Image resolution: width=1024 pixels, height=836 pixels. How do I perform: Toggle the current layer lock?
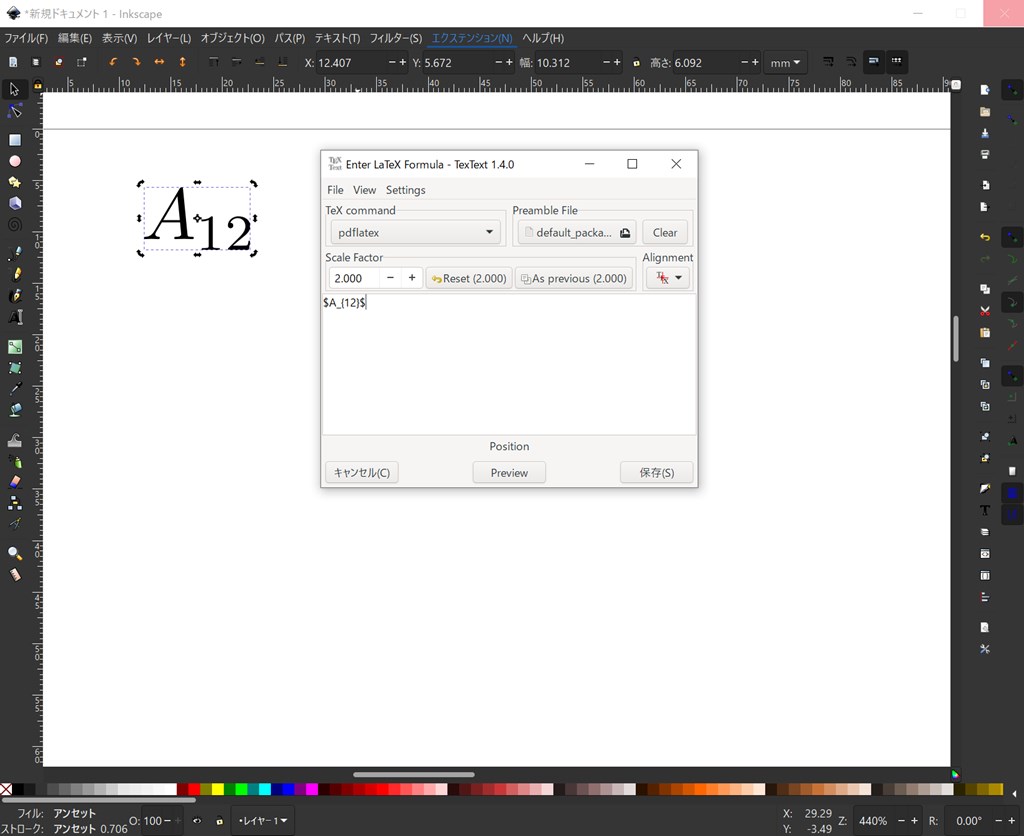click(x=220, y=822)
